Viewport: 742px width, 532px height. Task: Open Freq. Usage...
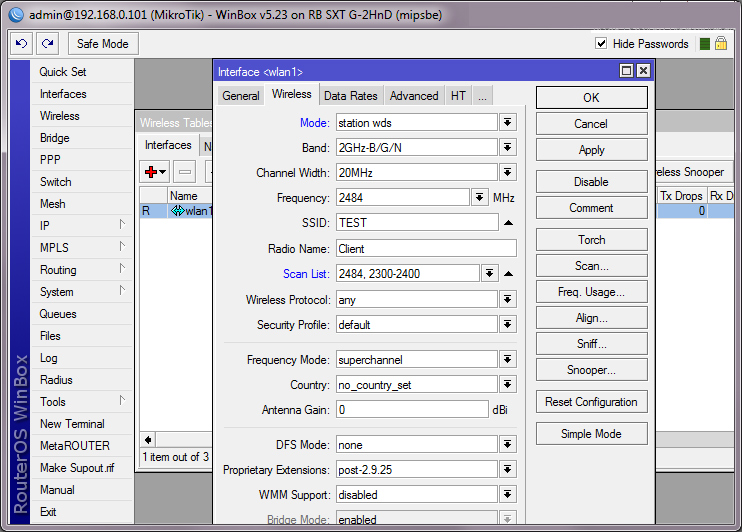coord(592,292)
